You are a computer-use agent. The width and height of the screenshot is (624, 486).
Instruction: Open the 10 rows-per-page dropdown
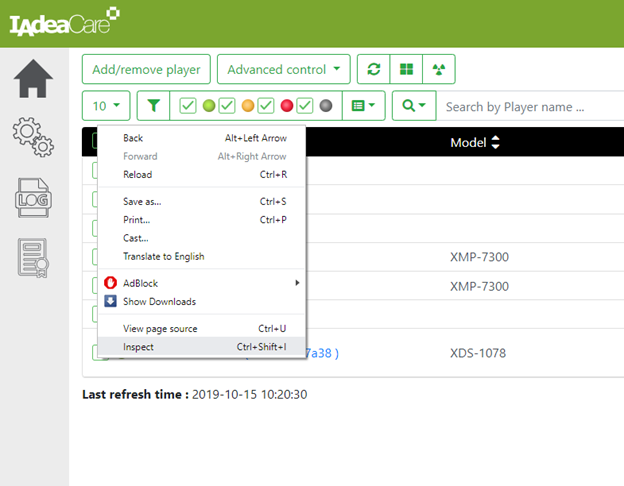pos(106,105)
